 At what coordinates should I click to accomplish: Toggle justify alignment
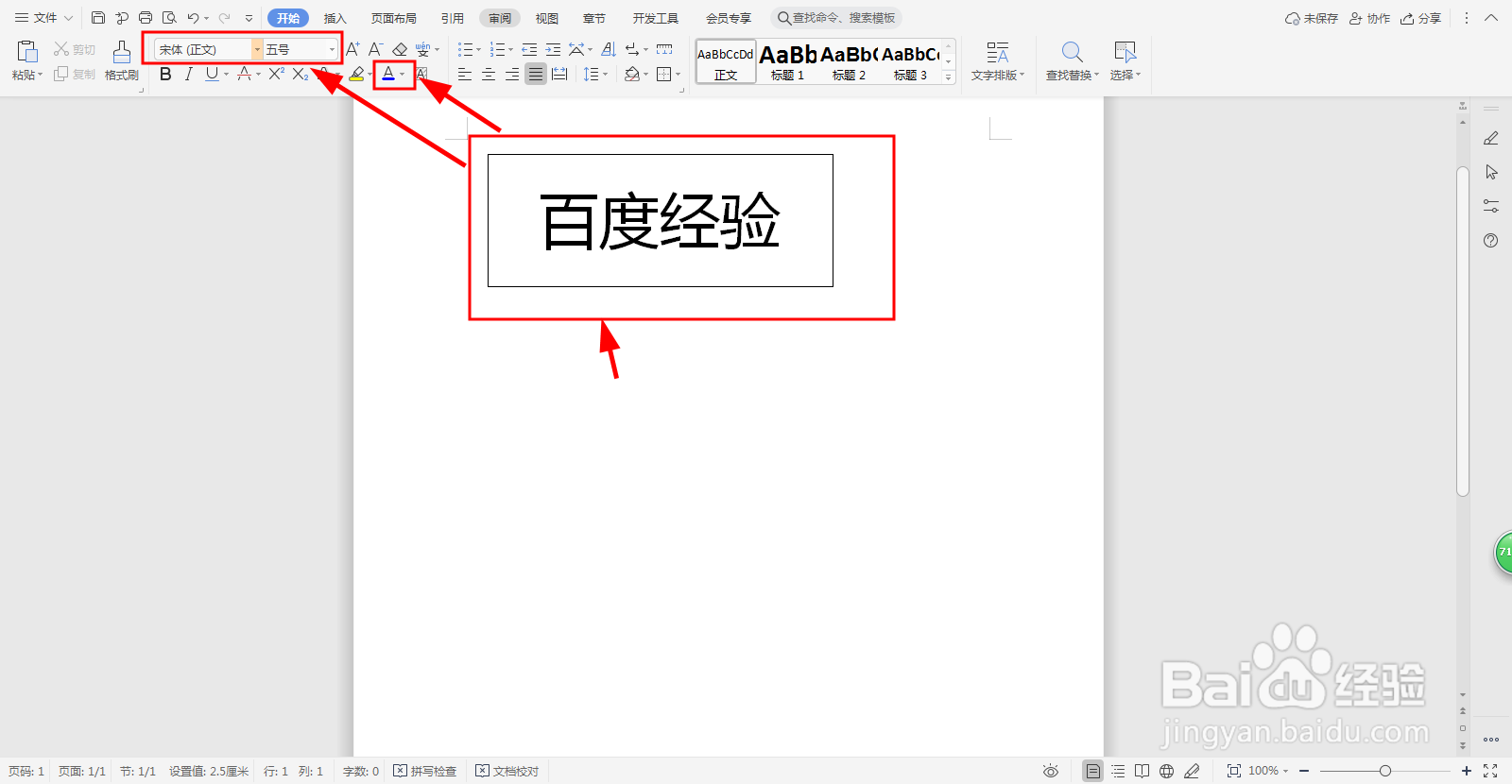[536, 74]
